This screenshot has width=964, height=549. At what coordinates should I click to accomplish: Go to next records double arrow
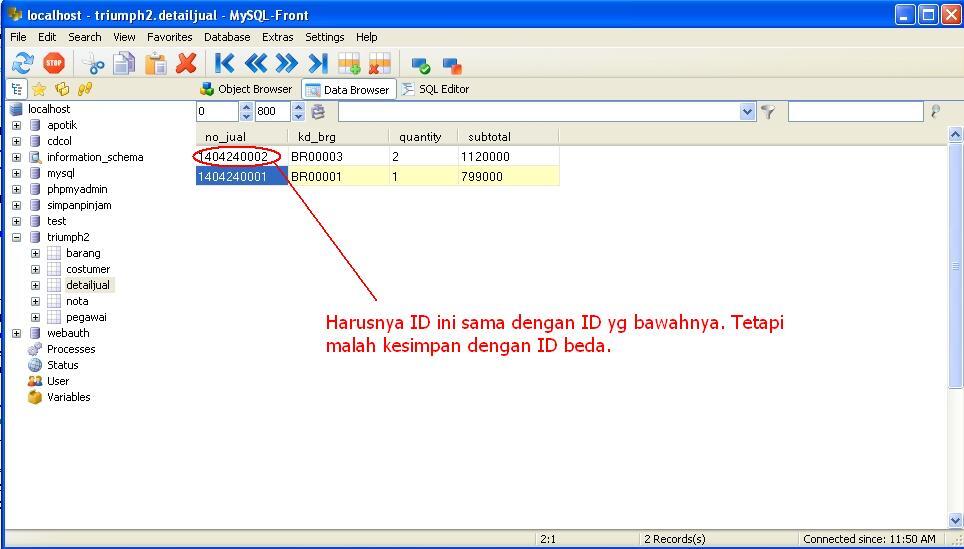[x=286, y=63]
